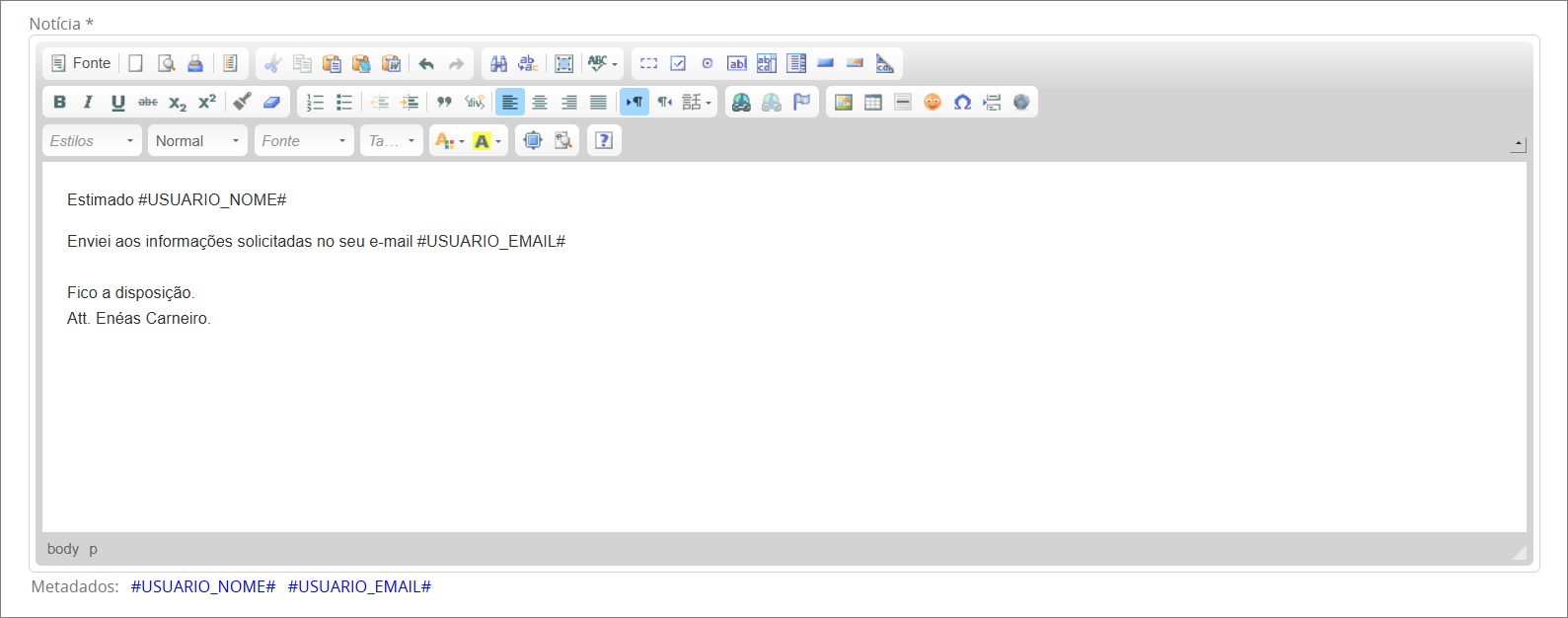Toggle Underline formatting

click(x=118, y=102)
